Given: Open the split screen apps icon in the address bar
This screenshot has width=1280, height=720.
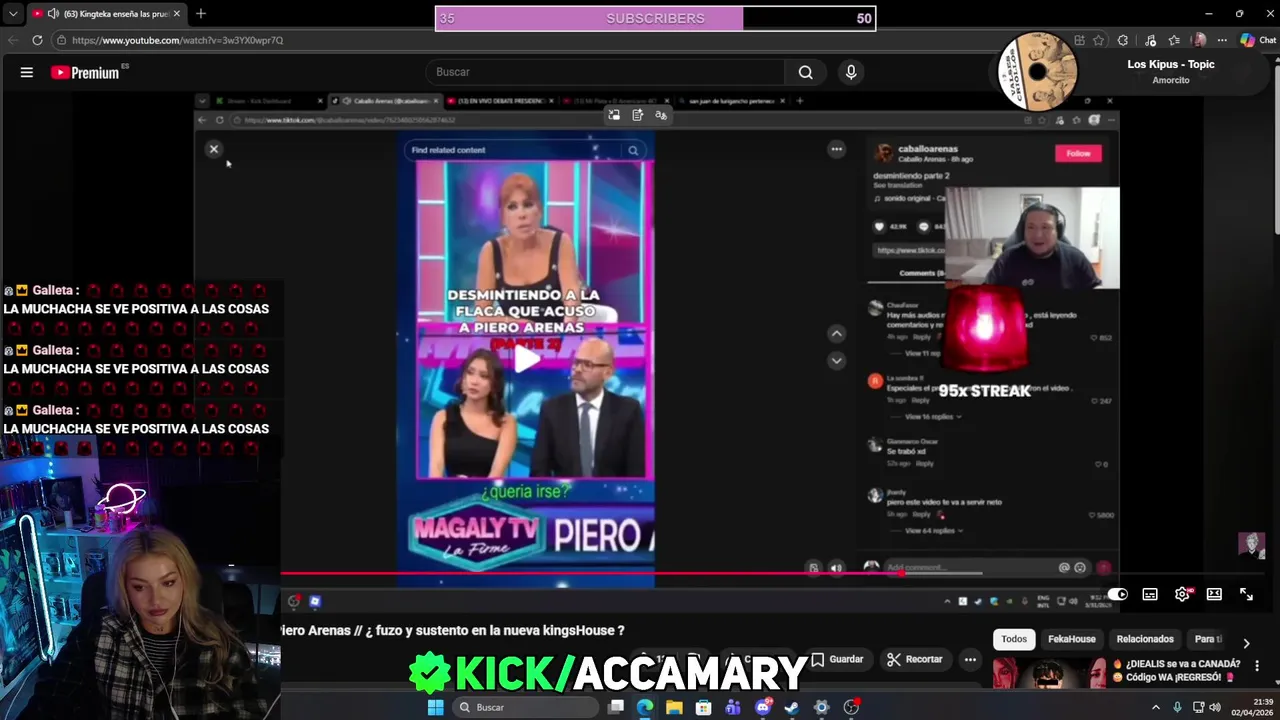Looking at the screenshot, I should coord(1079,40).
